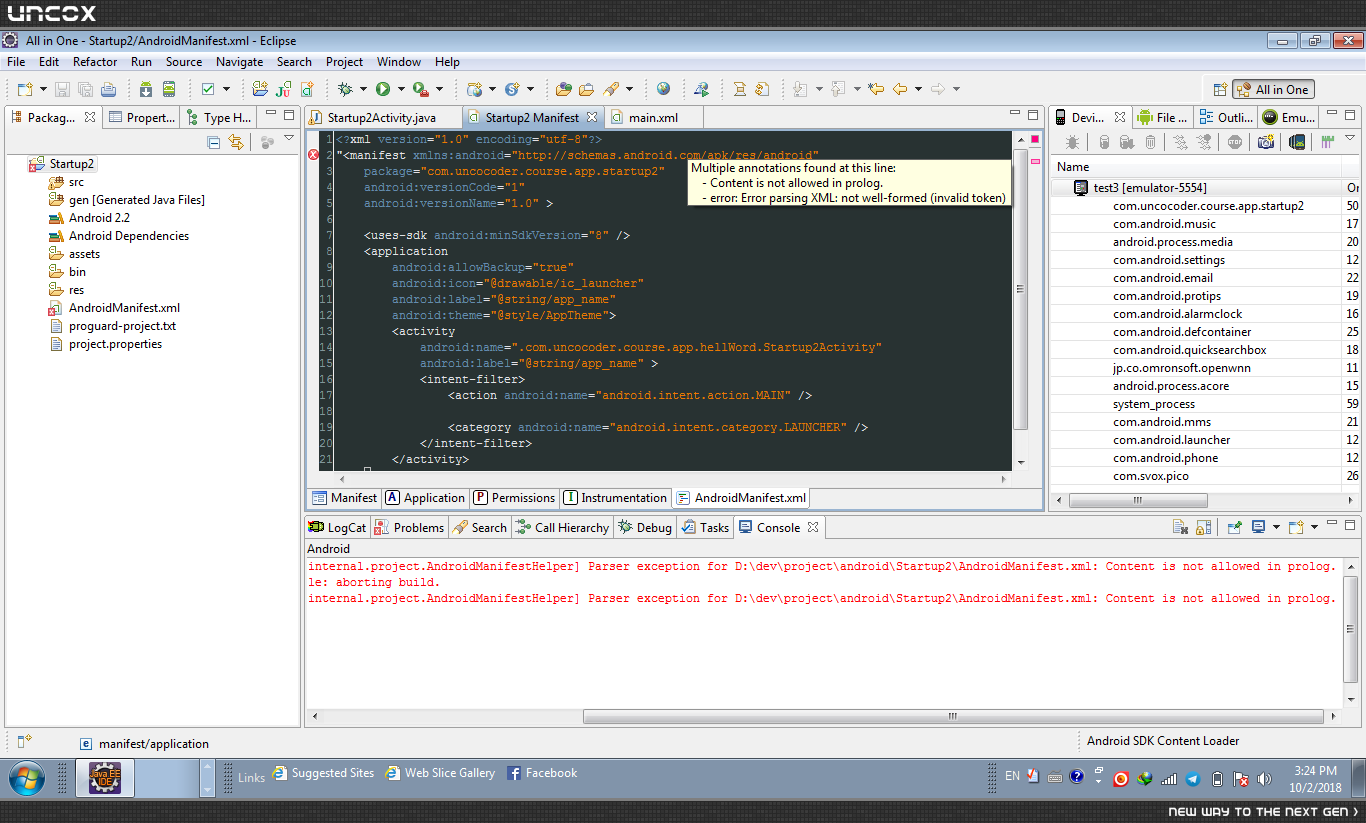Open the Android SDK Manager icon
The width and height of the screenshot is (1366, 823).
[146, 89]
